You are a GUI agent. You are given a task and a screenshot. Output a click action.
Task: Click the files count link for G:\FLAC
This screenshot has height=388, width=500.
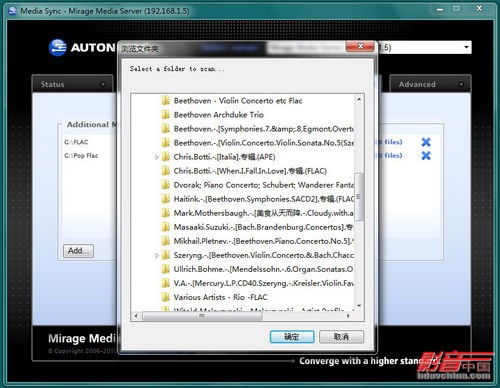(390, 142)
